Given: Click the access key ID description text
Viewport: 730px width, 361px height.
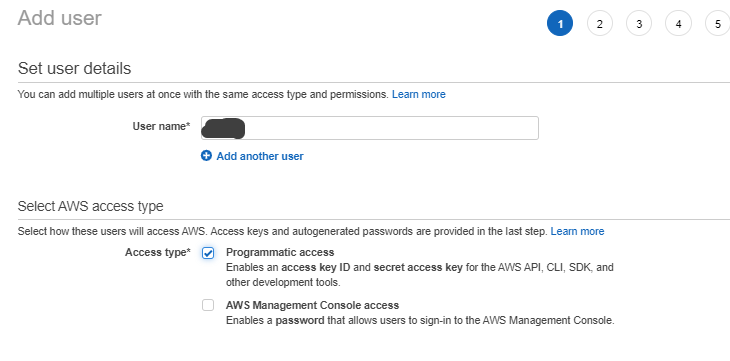Looking at the screenshot, I should 419,275.
